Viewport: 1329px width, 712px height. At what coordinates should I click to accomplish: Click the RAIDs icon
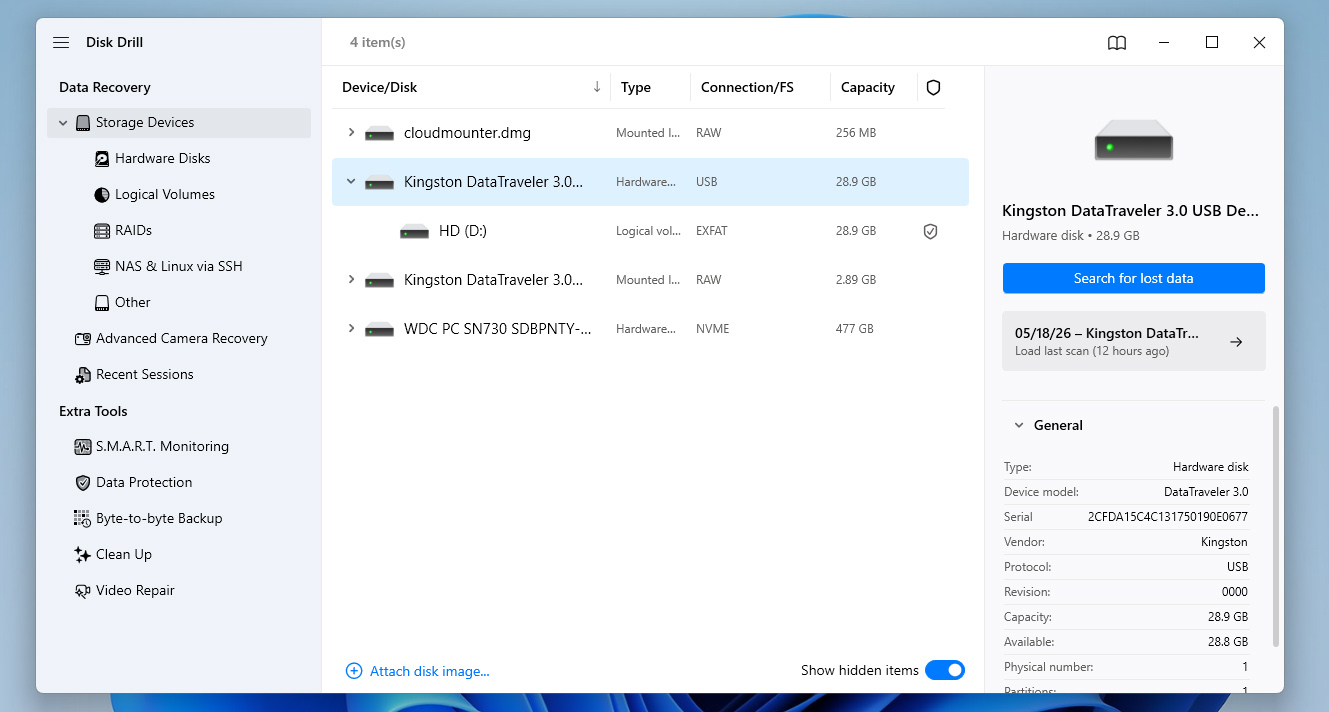point(102,231)
